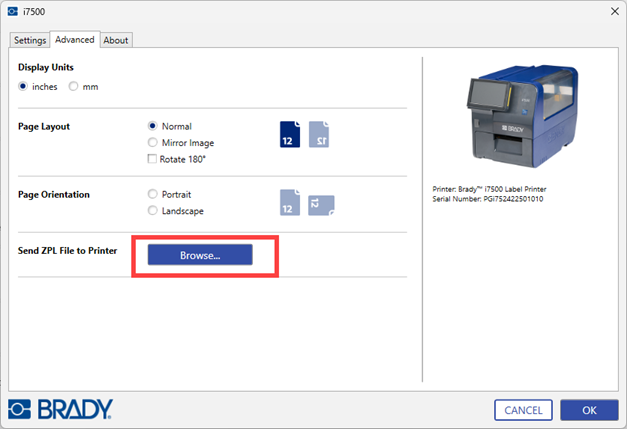Select the Advanced tab
Screen dimensions: 627x429
[75, 40]
